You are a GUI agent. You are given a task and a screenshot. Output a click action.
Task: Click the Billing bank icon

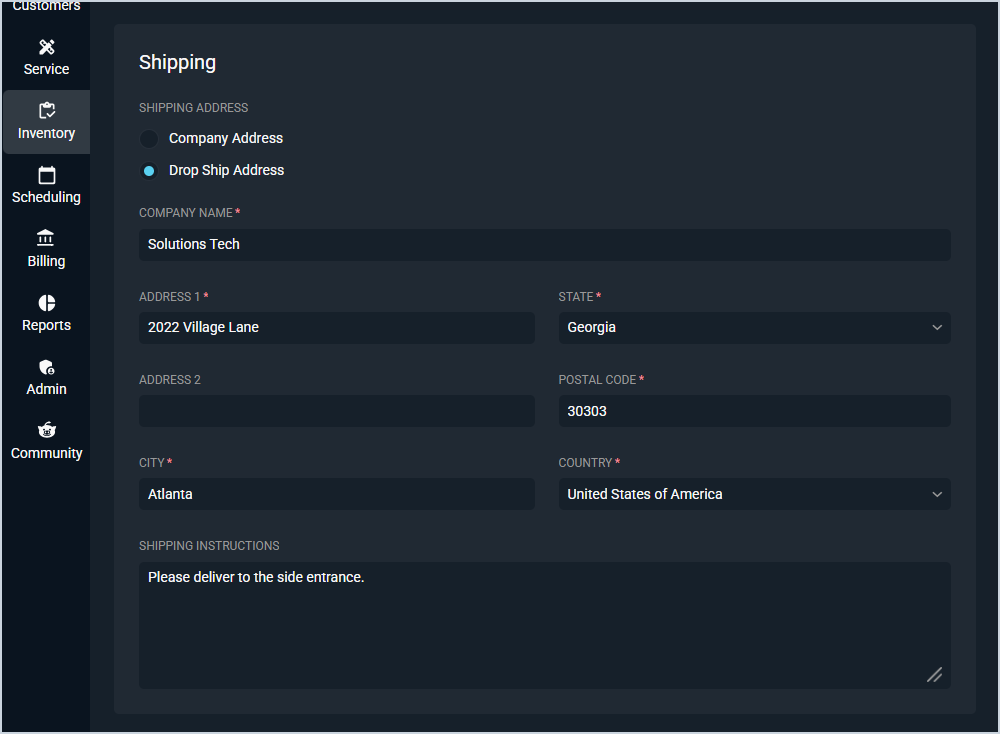[46, 239]
